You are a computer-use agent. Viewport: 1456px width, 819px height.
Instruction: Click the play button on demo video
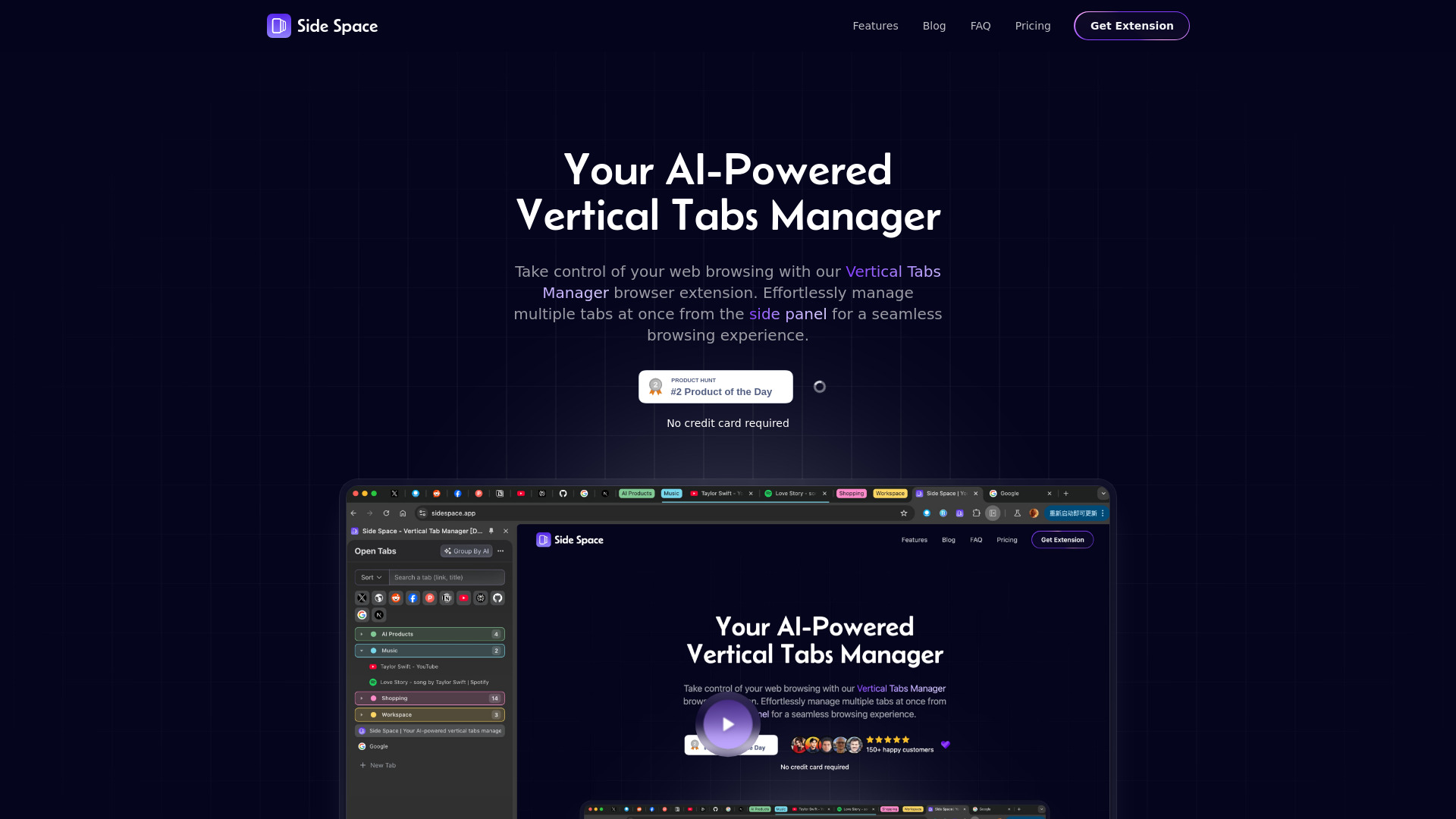tap(727, 723)
